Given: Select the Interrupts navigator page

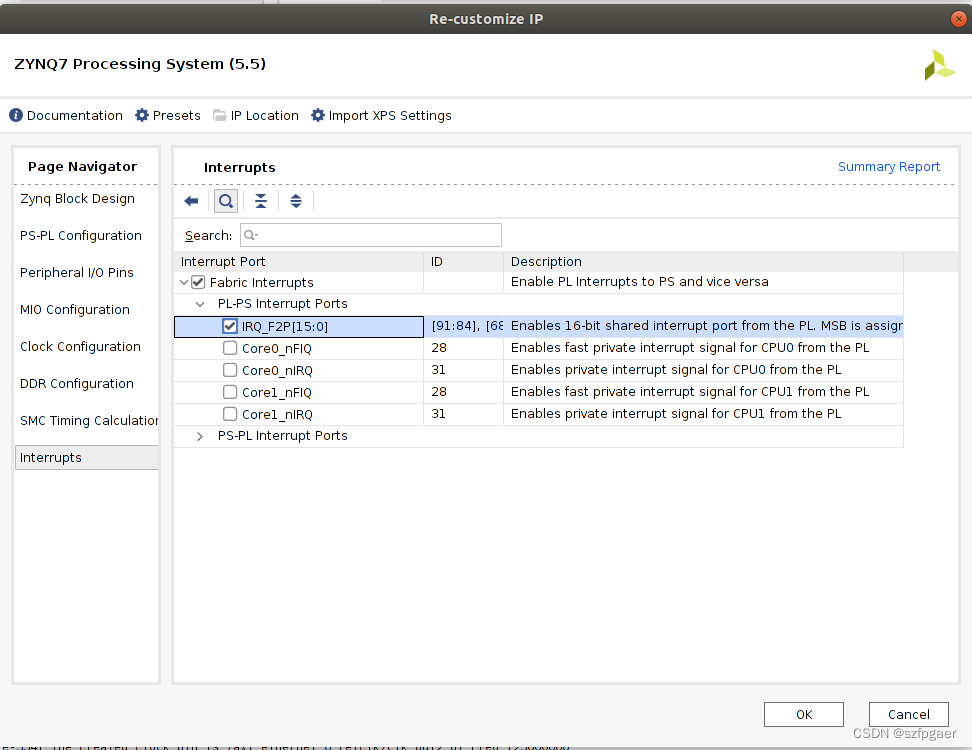Looking at the screenshot, I should [86, 457].
